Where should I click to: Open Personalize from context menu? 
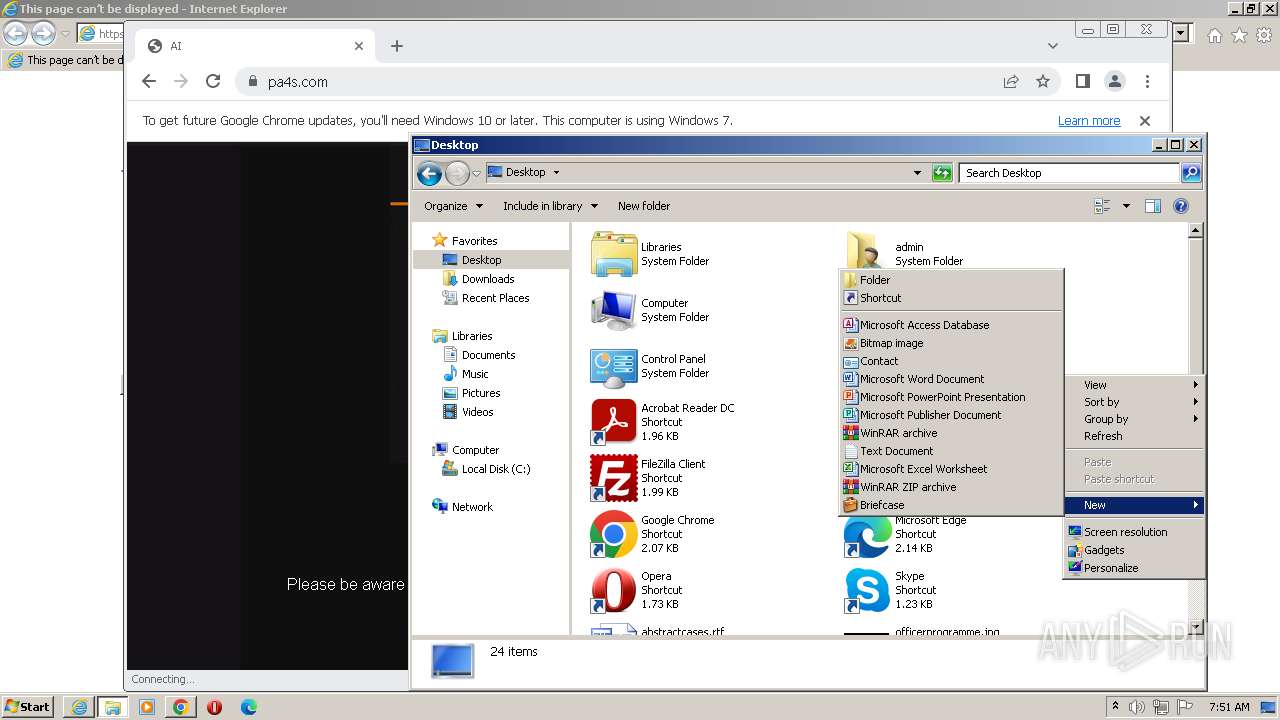tap(1135, 568)
